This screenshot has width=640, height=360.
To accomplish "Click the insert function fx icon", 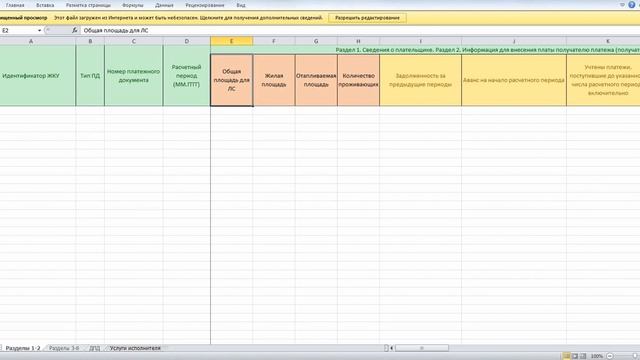I will pos(75,30).
